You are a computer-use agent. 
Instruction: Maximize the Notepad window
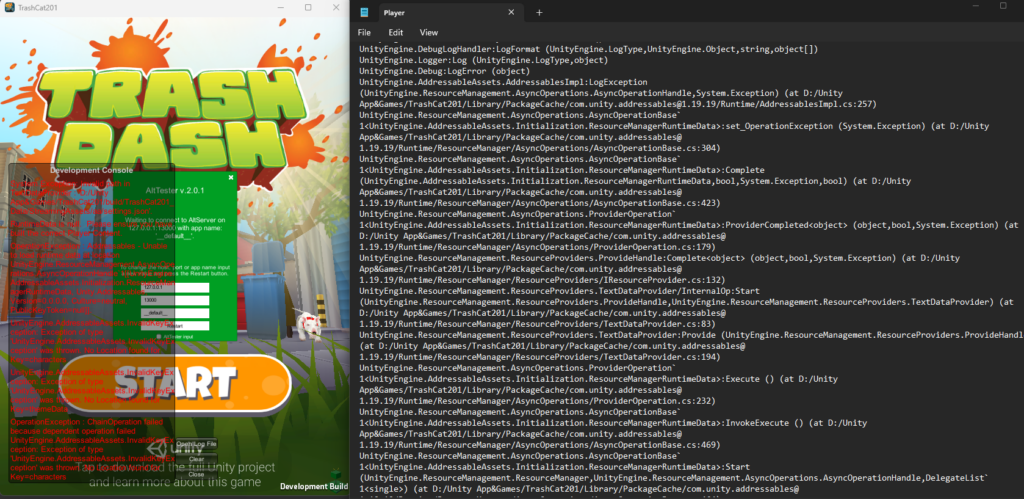point(1003,6)
